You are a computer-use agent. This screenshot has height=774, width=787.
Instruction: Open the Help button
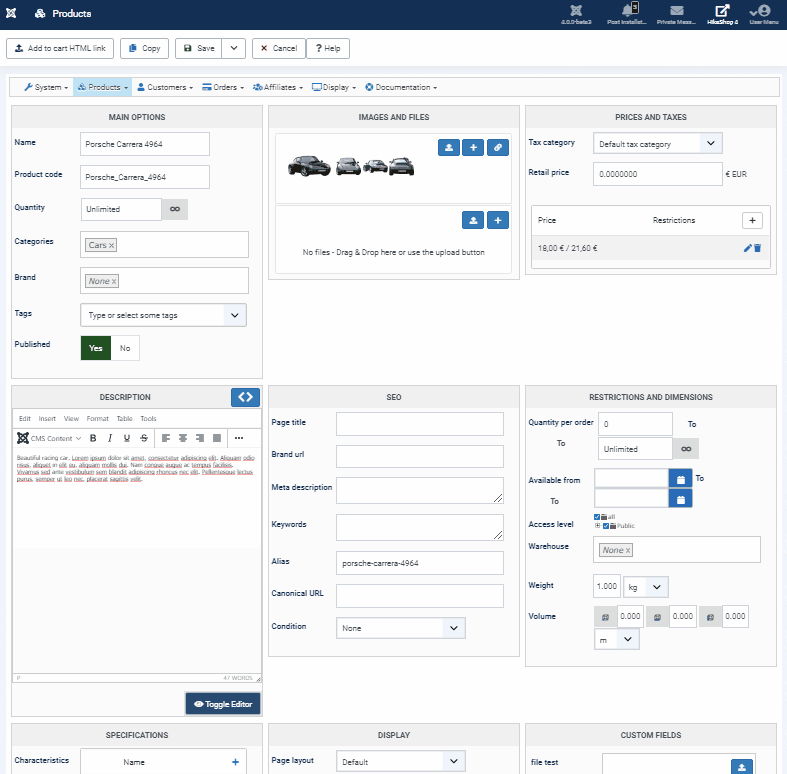(328, 48)
